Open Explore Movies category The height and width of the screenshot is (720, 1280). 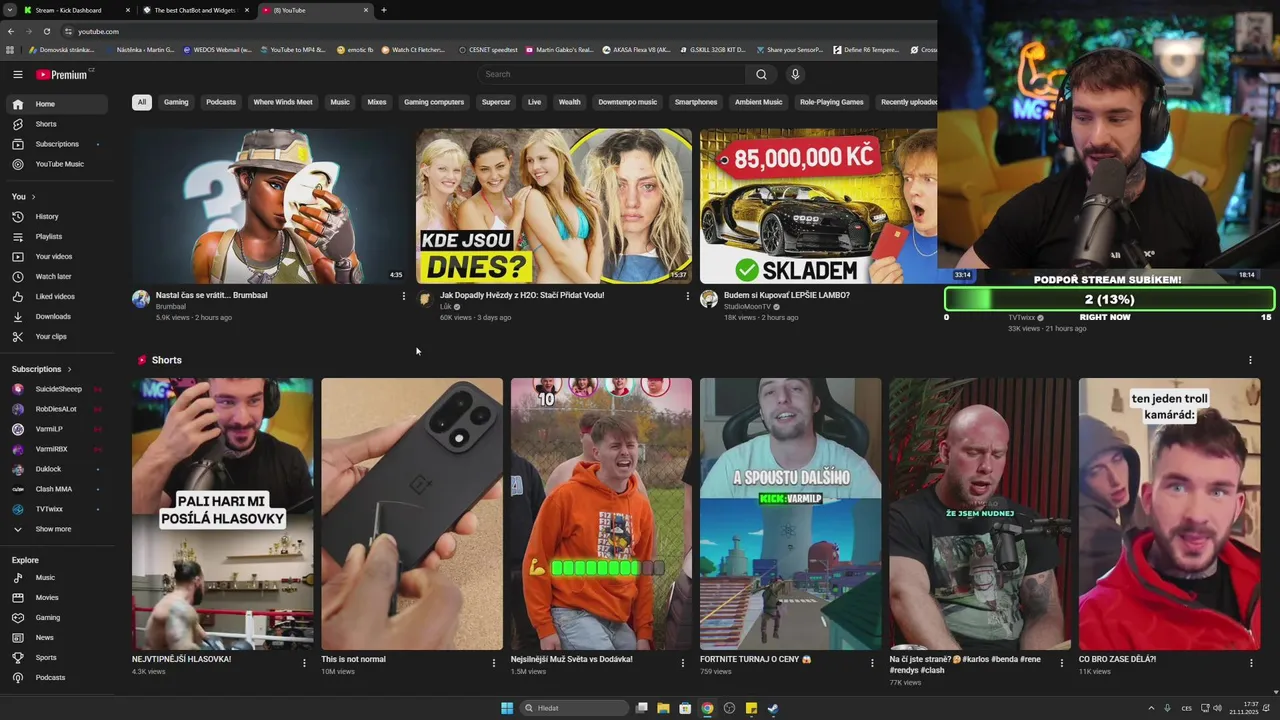(55, 597)
